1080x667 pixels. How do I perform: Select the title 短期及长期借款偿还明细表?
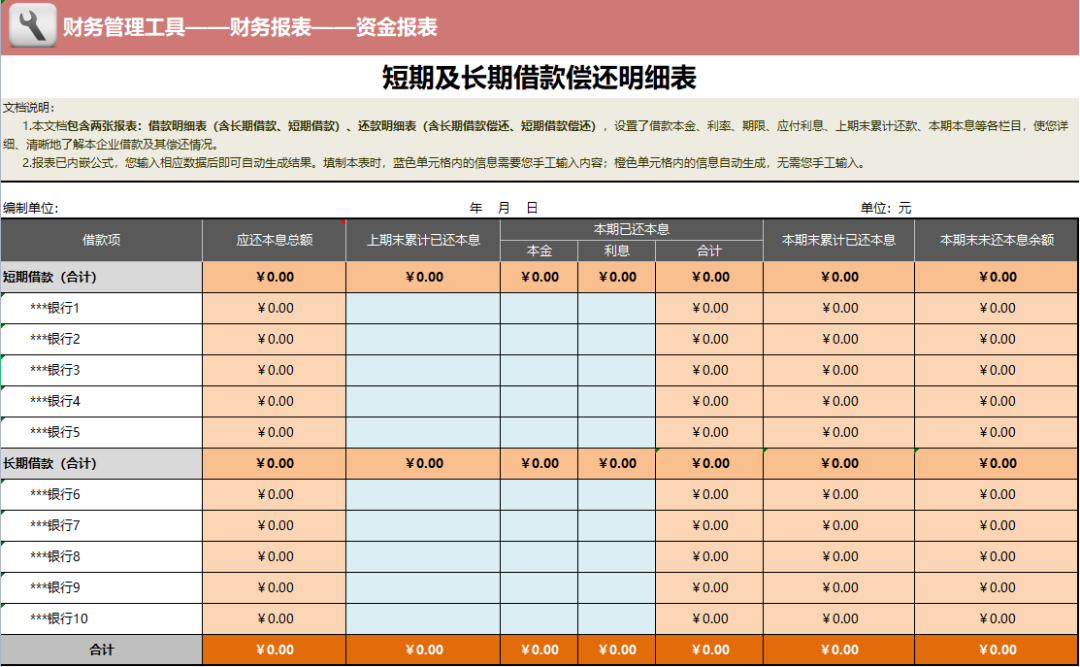[539, 77]
